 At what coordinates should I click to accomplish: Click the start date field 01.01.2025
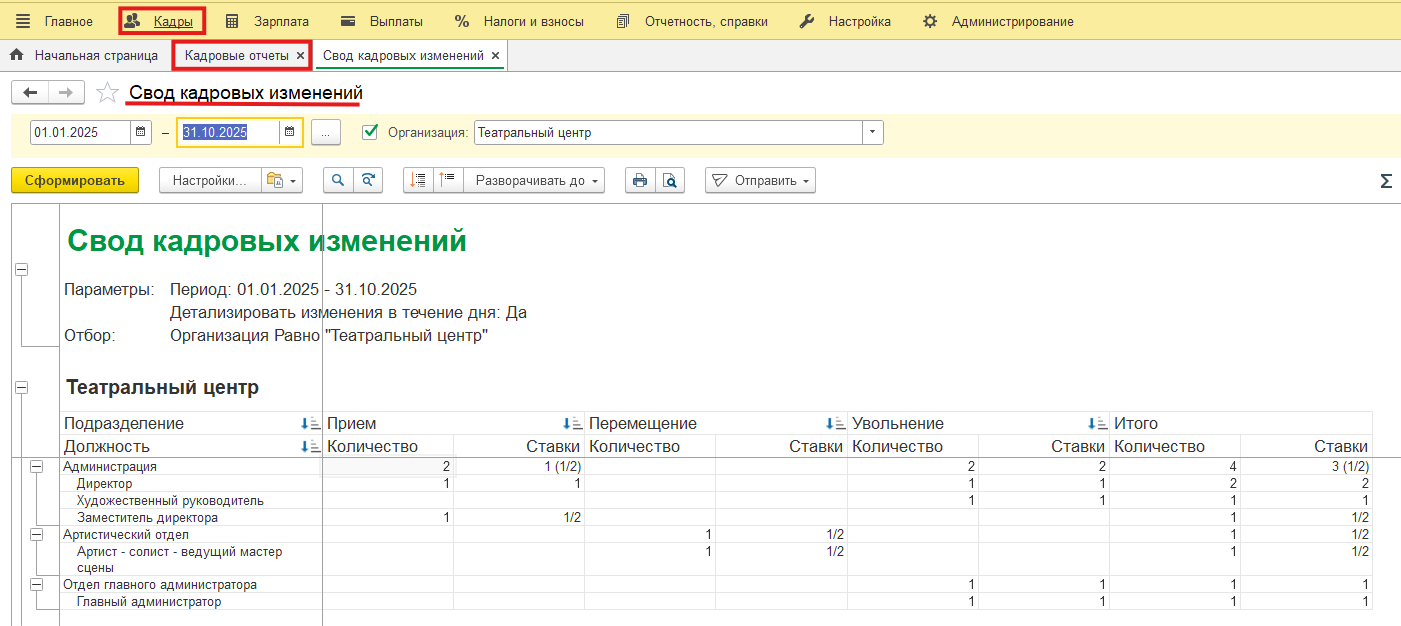click(x=81, y=132)
